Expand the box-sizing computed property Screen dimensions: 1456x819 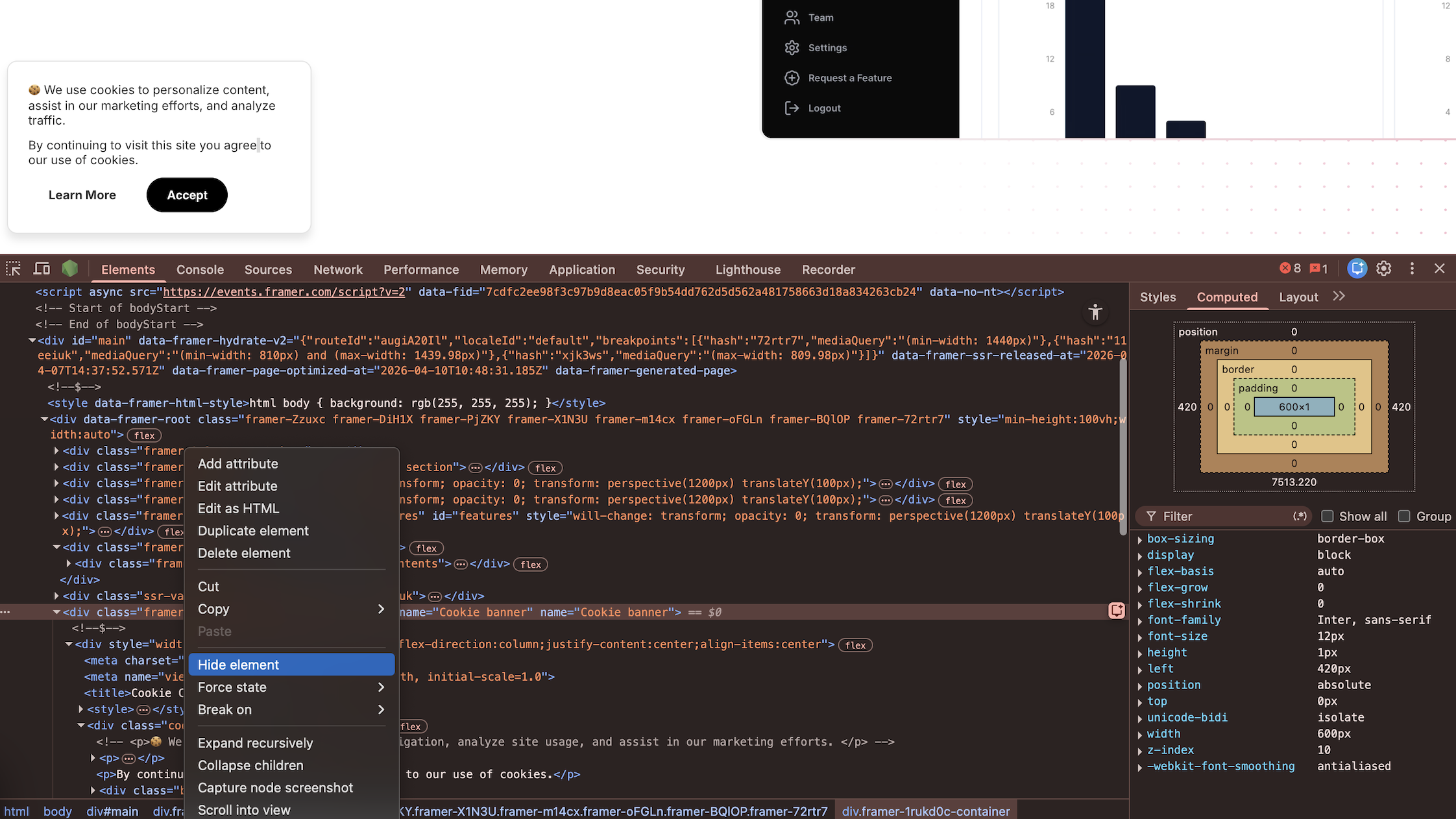click(x=1141, y=539)
